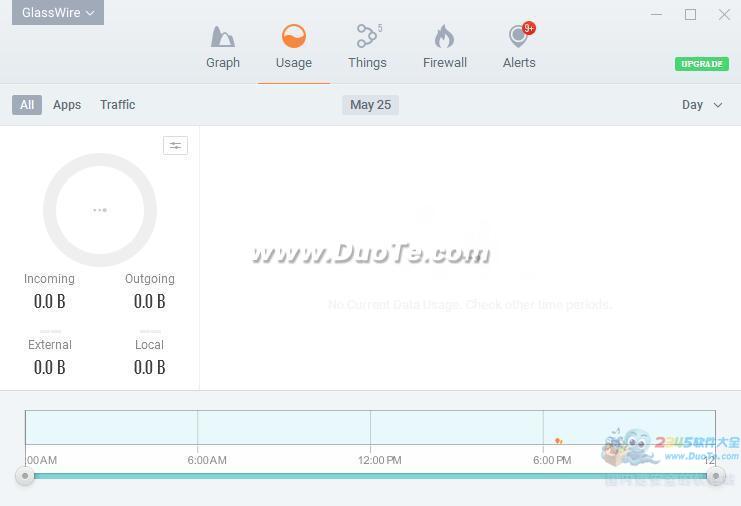The image size is (741, 506).
Task: Open the Graph view icon
Action: pyautogui.click(x=222, y=37)
